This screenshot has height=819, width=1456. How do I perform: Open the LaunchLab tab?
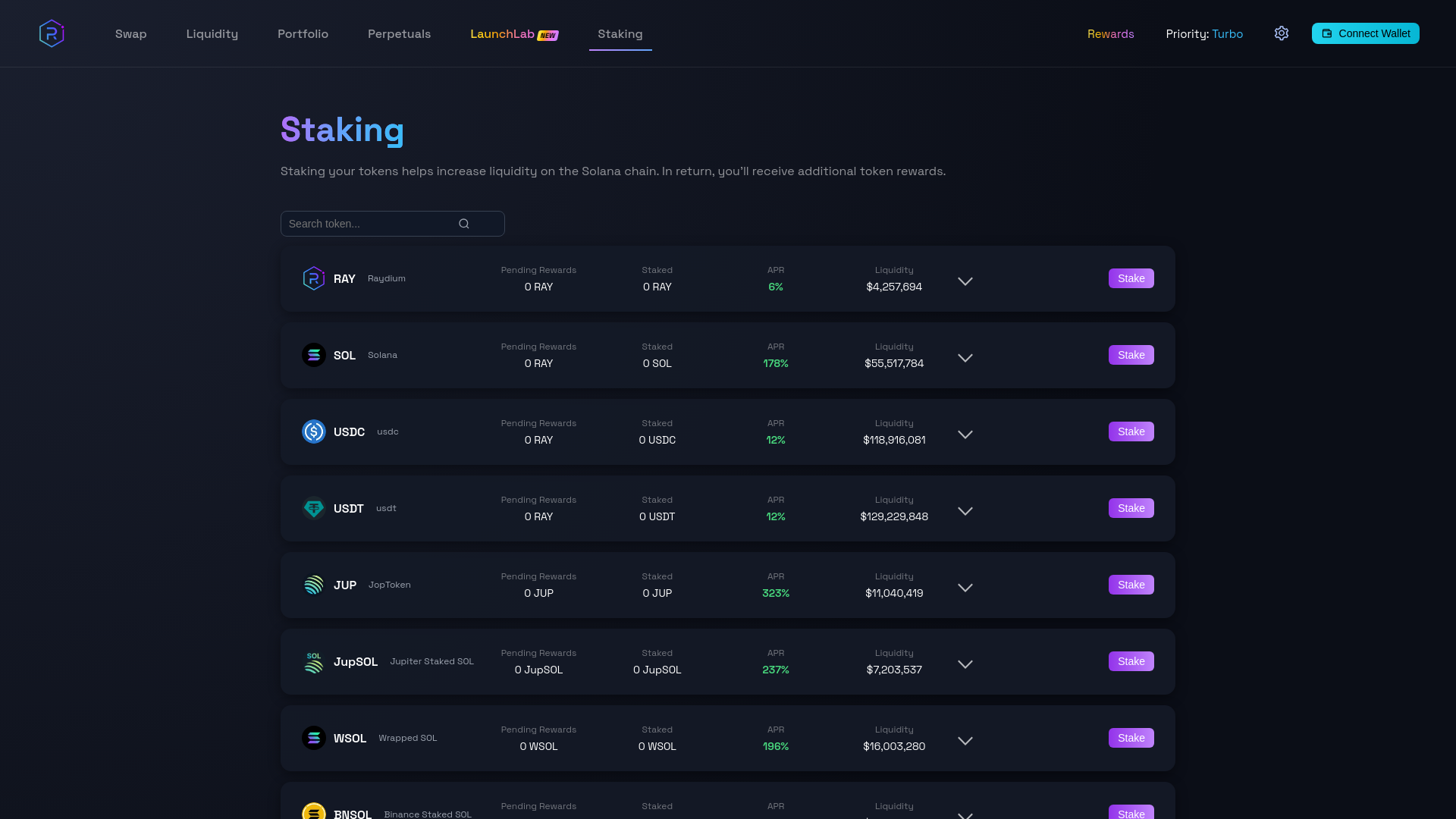pyautogui.click(x=502, y=33)
